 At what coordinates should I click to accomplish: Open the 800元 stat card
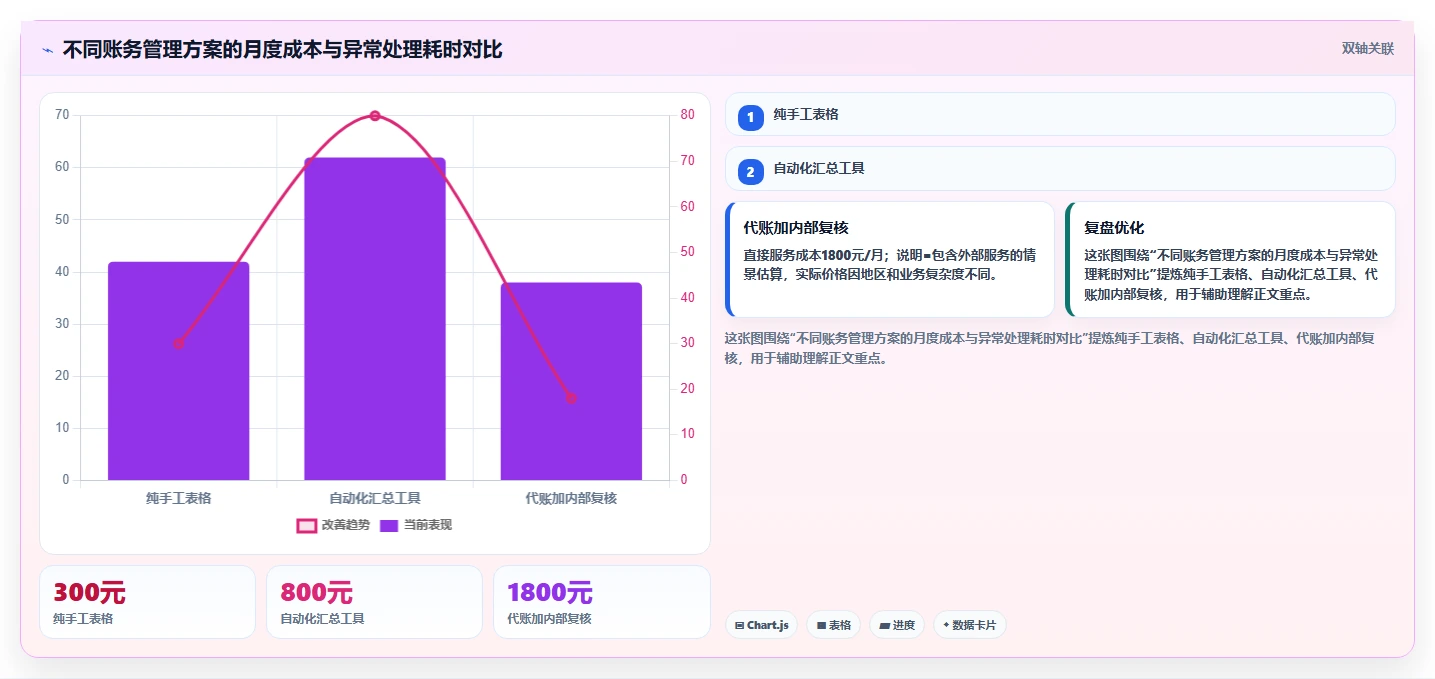[x=374, y=602]
